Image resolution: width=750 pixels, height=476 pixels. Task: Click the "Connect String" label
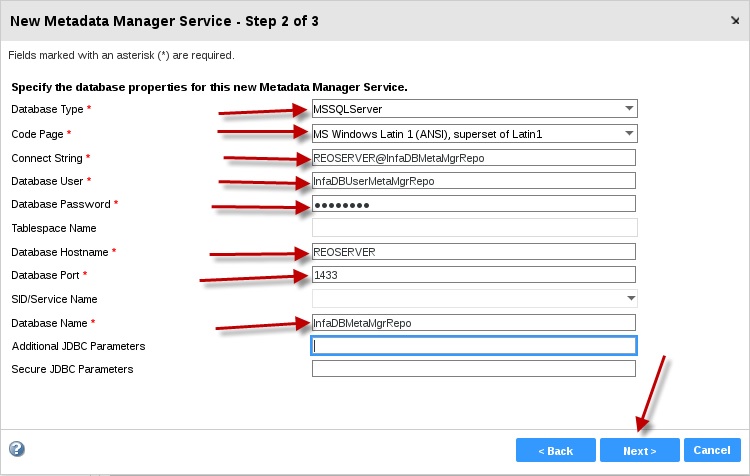tap(47, 158)
